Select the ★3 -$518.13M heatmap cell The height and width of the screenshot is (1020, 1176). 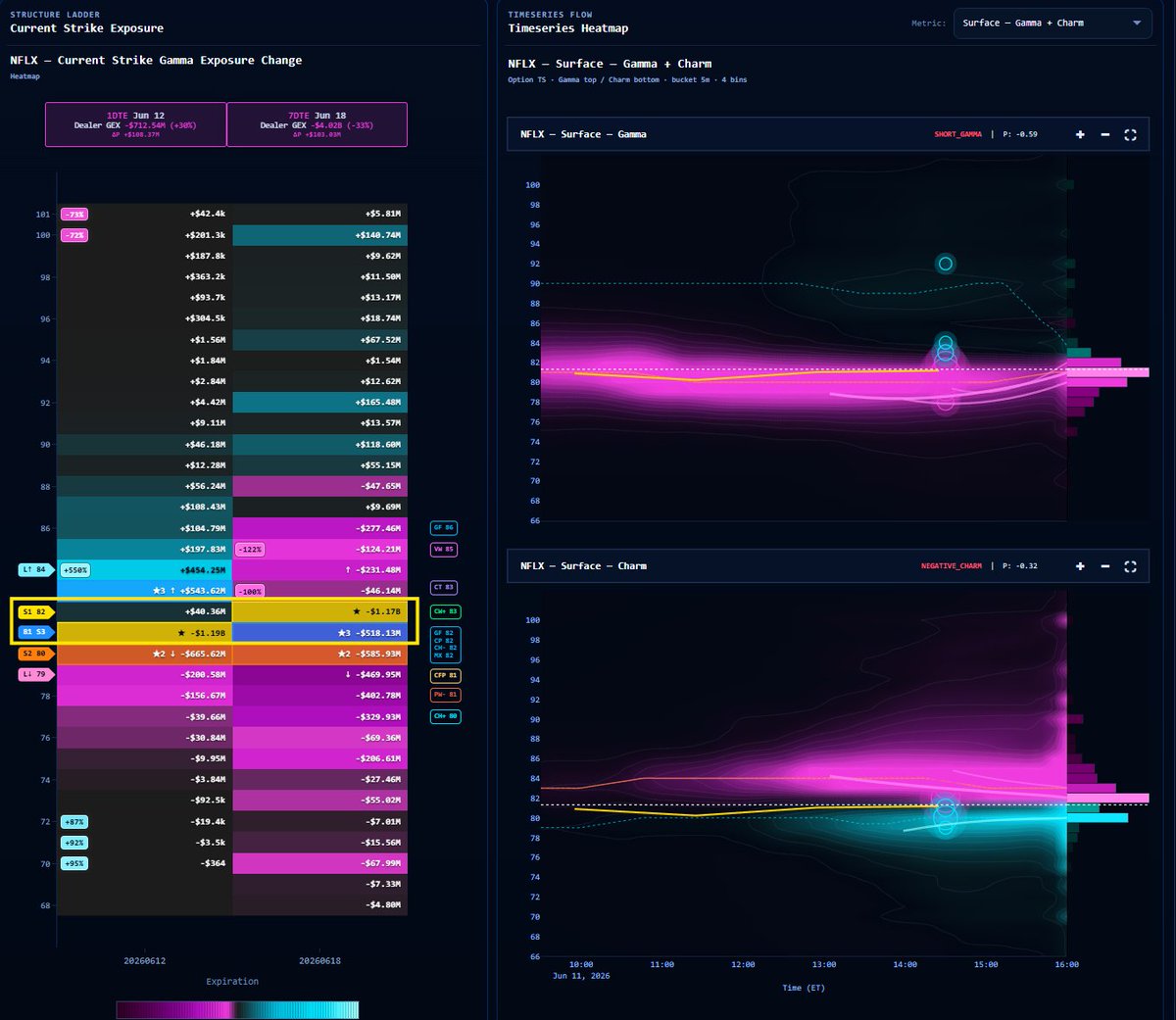(319, 633)
